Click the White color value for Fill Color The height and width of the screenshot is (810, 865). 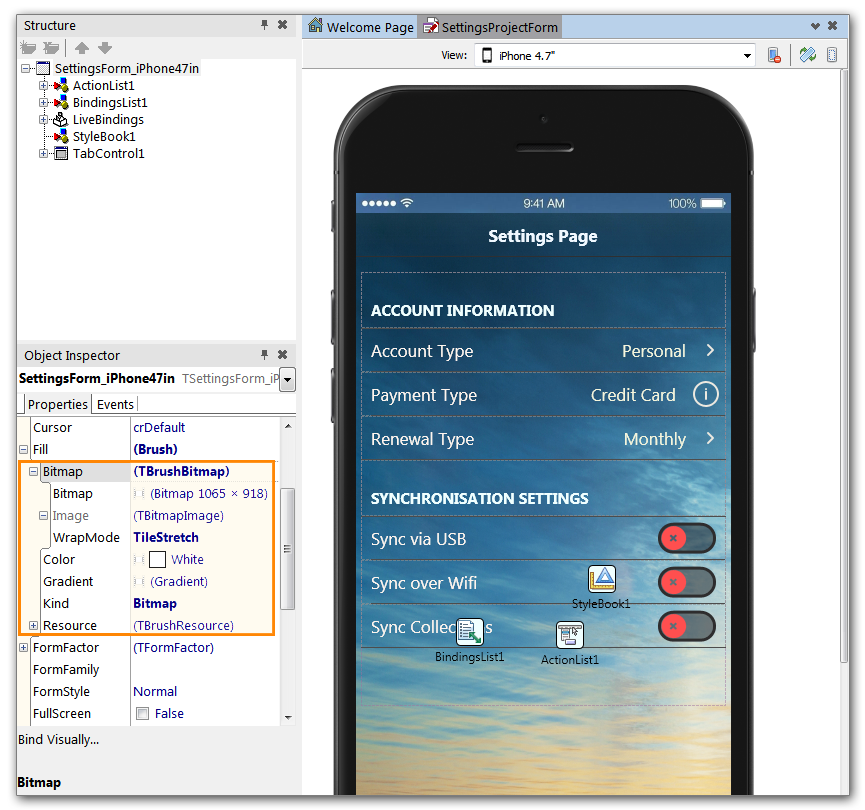pos(185,559)
